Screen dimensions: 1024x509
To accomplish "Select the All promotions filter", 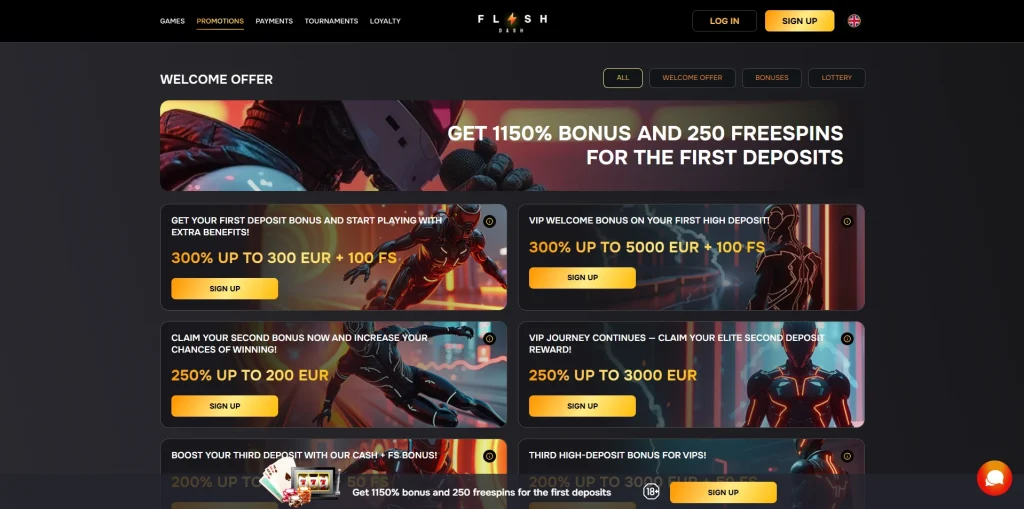I will pos(622,78).
